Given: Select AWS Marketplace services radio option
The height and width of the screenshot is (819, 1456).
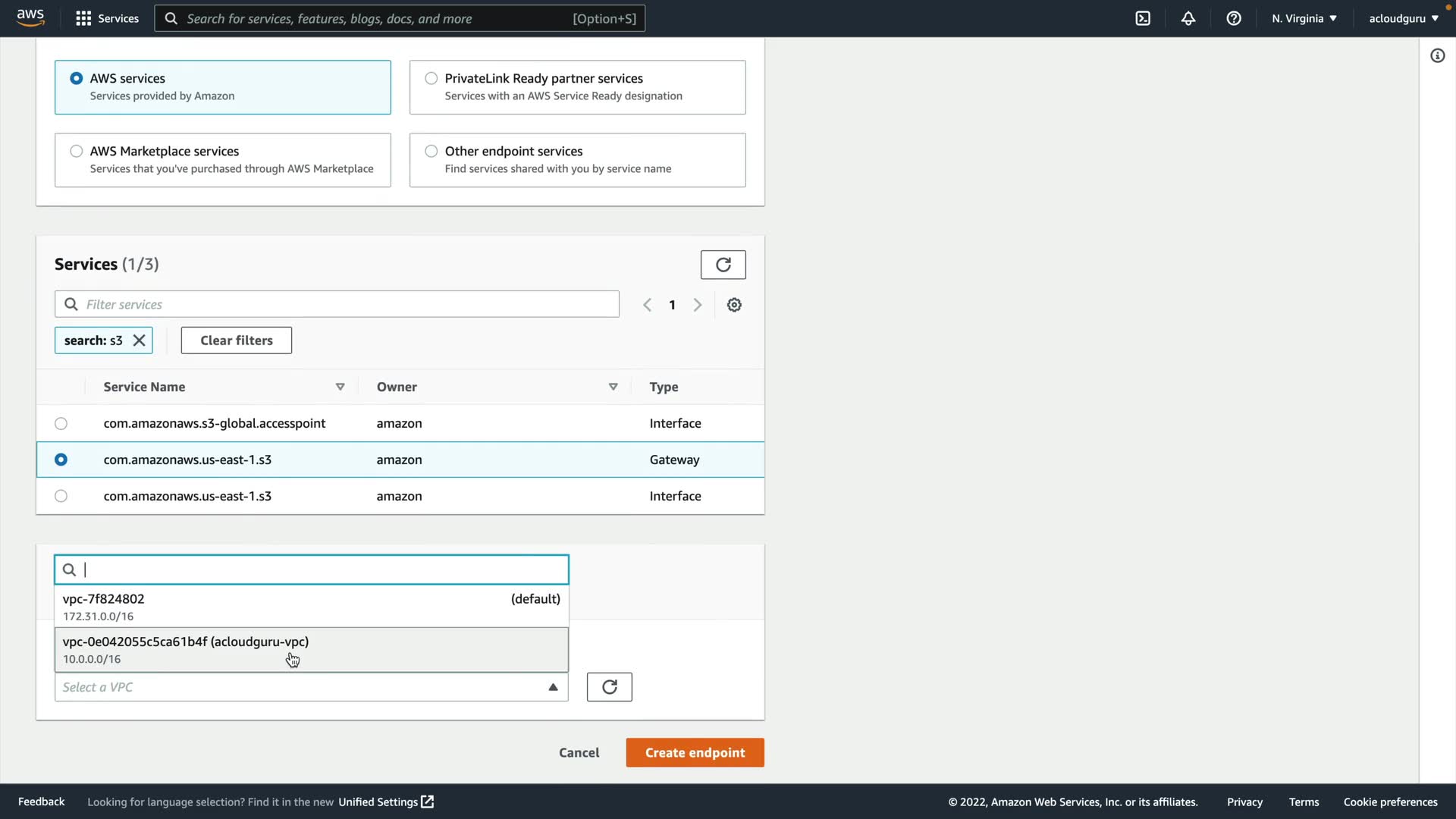Looking at the screenshot, I should (77, 151).
